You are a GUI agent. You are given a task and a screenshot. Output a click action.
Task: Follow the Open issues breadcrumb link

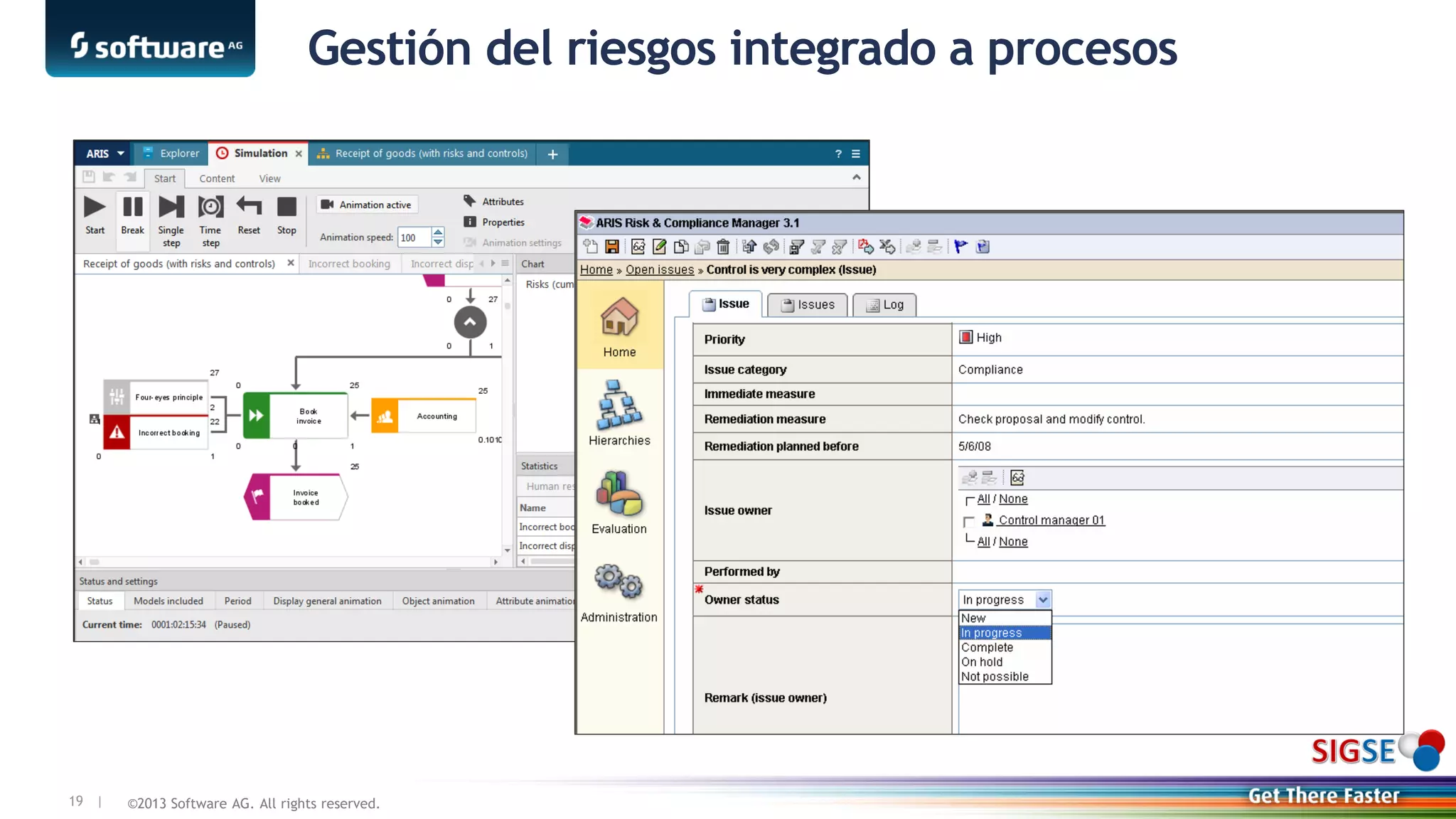(660, 269)
